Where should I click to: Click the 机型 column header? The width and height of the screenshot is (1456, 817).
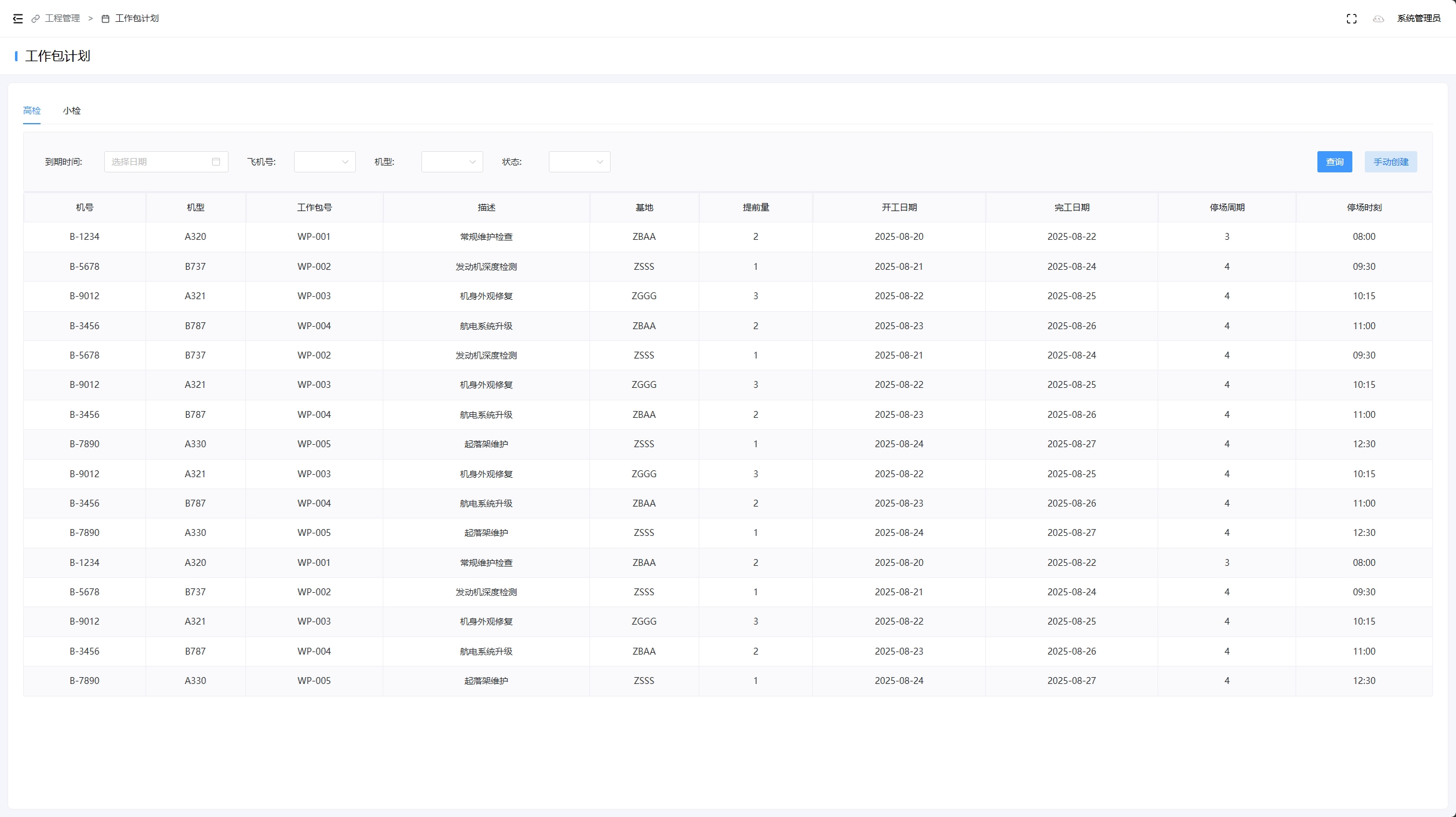click(x=195, y=207)
